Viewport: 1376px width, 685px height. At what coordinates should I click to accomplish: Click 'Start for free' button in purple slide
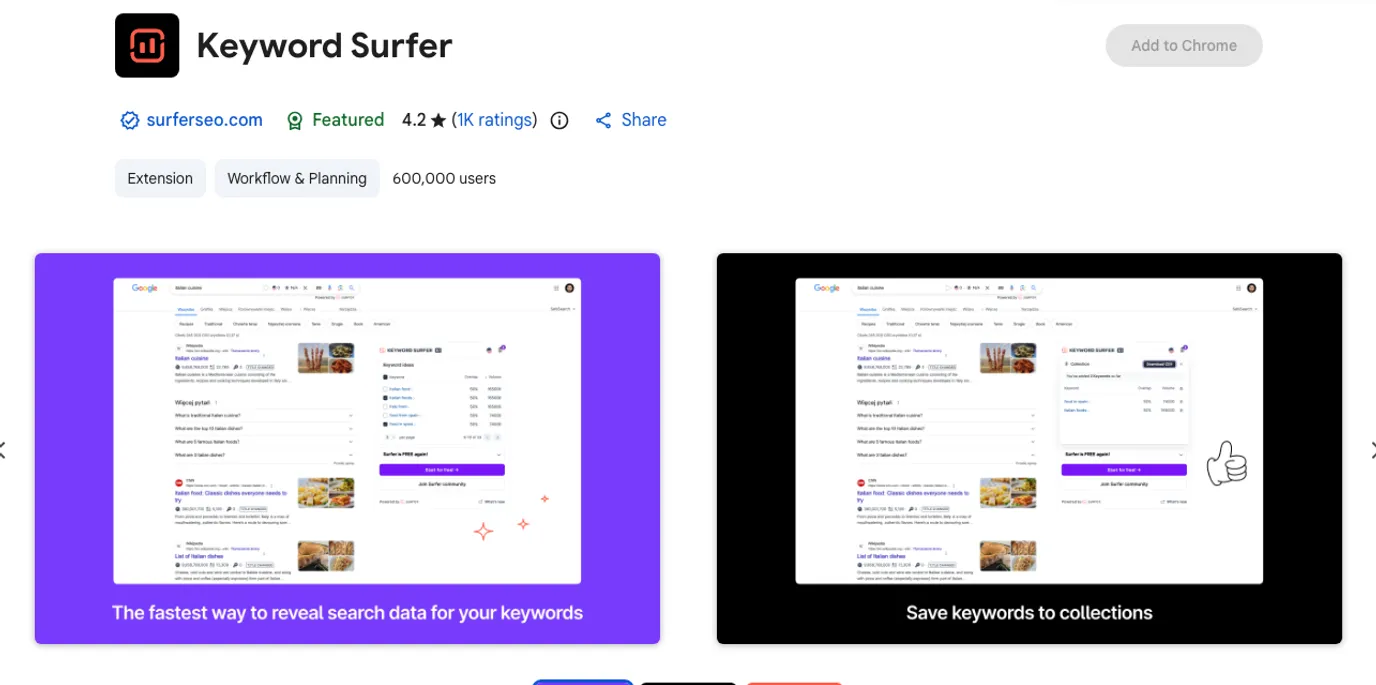point(442,469)
